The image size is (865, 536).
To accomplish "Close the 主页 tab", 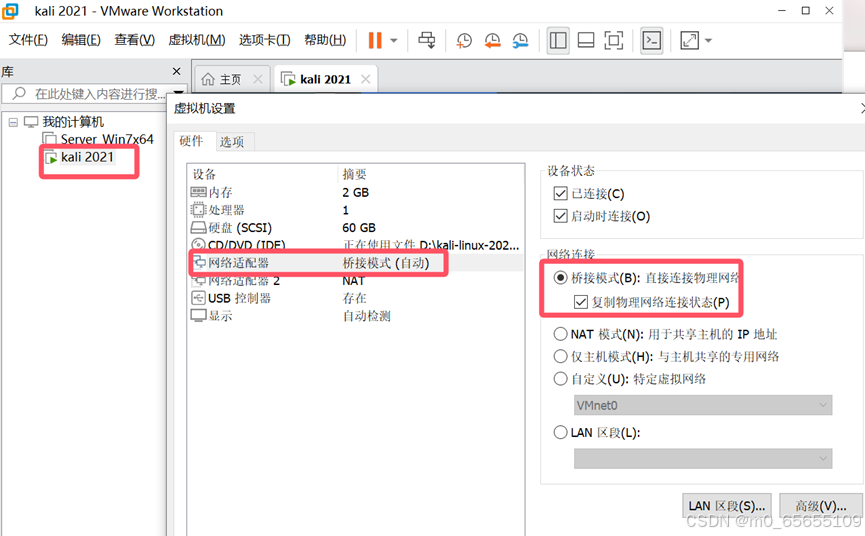I will 258,79.
